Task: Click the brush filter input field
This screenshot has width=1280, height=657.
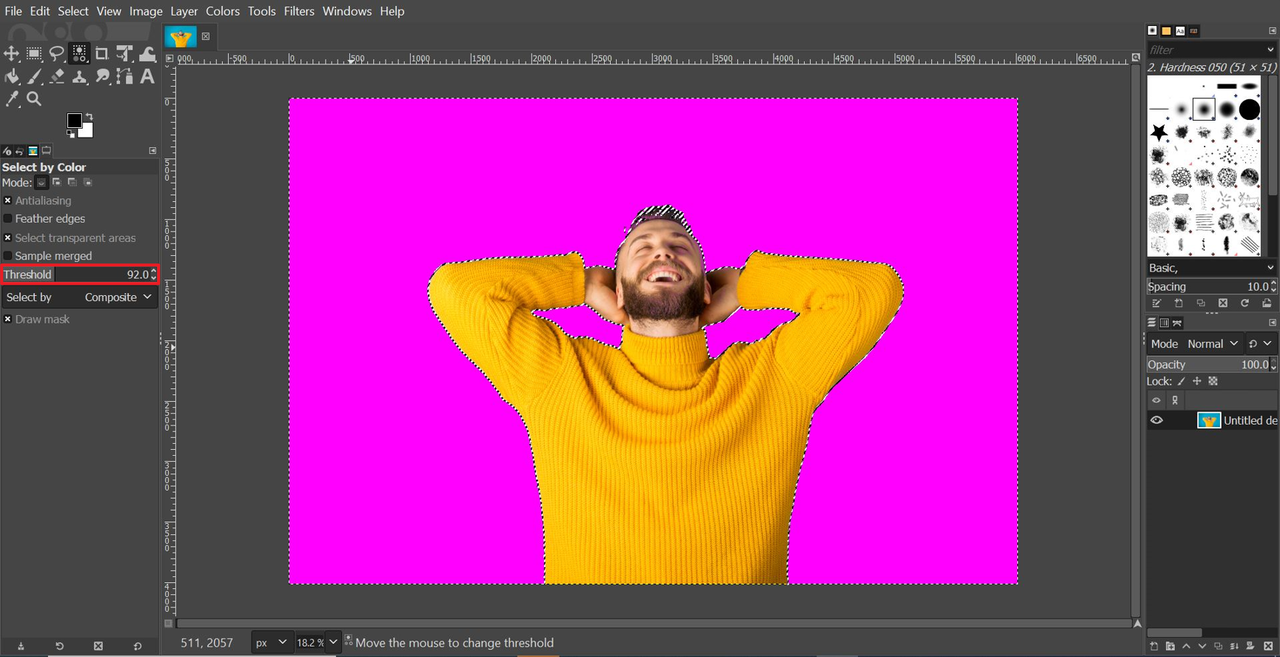Action: (x=1206, y=49)
